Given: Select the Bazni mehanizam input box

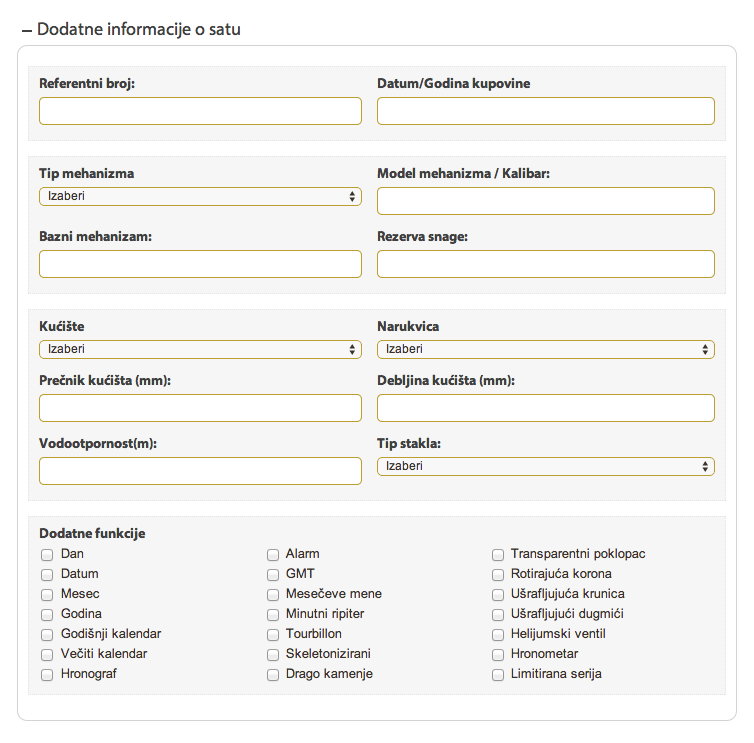Looking at the screenshot, I should (x=200, y=264).
